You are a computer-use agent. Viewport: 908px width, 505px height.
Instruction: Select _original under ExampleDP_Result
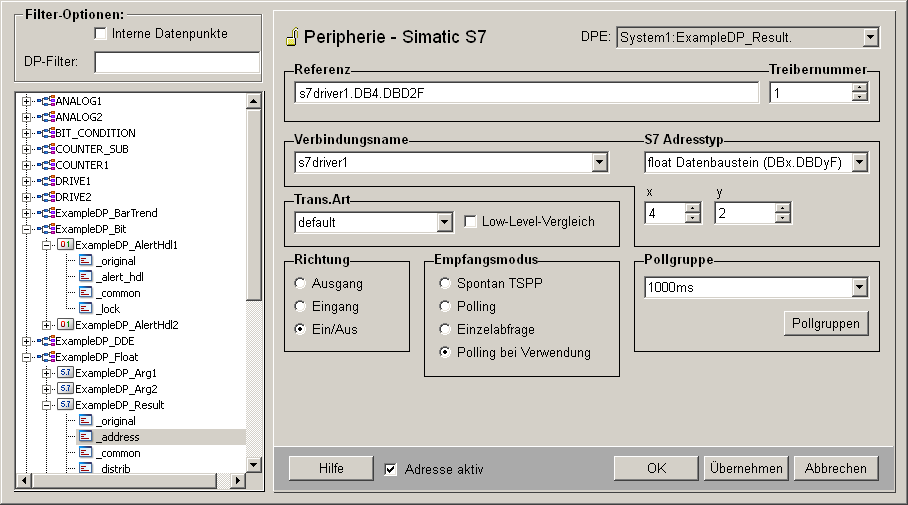(x=118, y=421)
